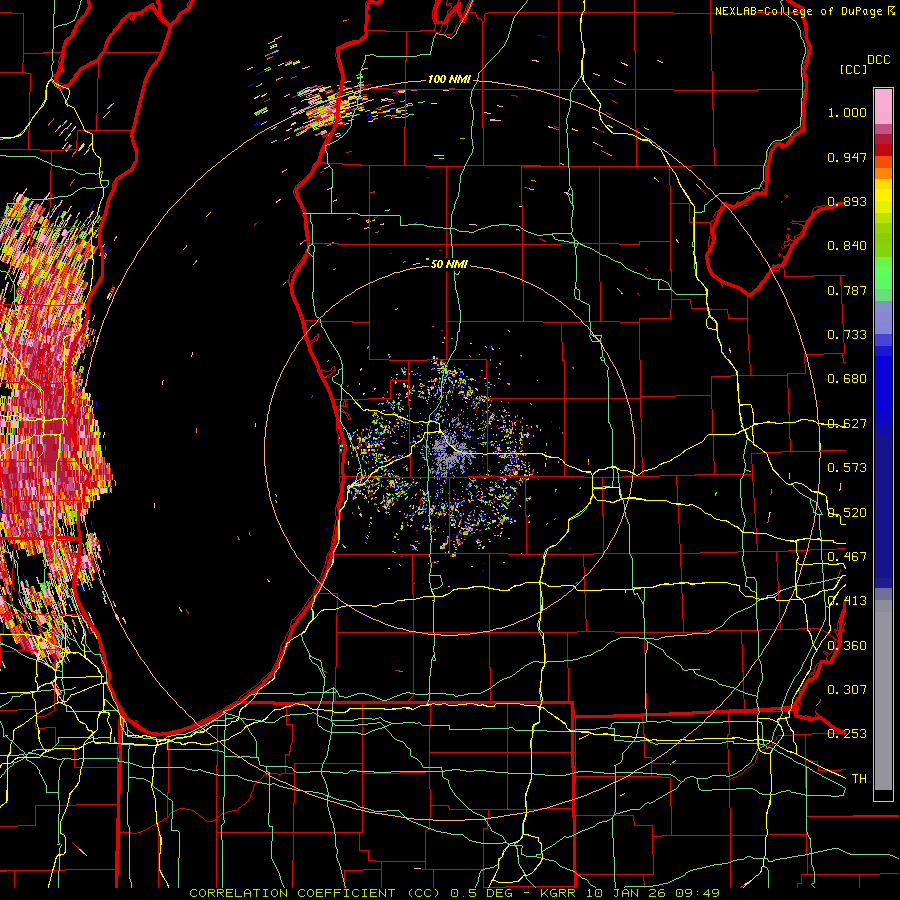Click the 0.5 DEG elevation text
Screen dimensions: 900x900
[x=480, y=893]
